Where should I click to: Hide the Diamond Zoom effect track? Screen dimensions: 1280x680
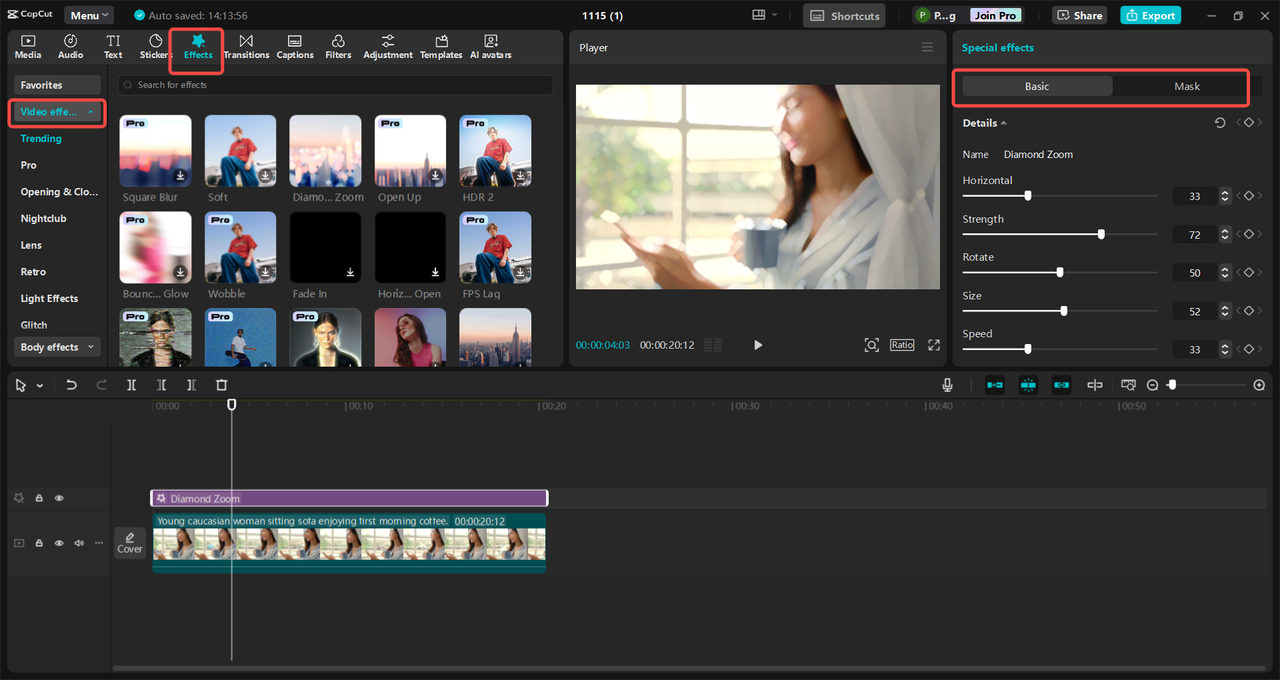pyautogui.click(x=59, y=498)
